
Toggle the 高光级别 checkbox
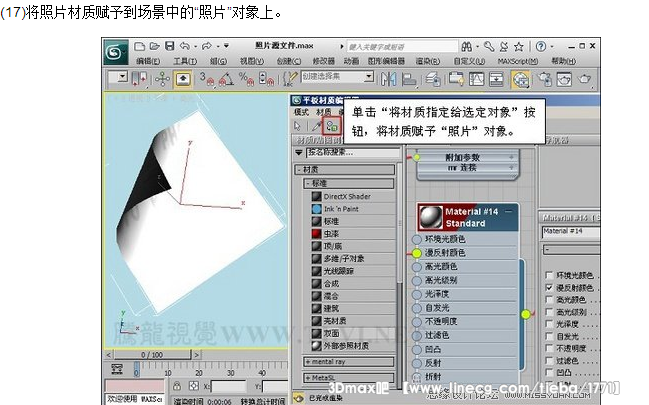[x=549, y=312]
